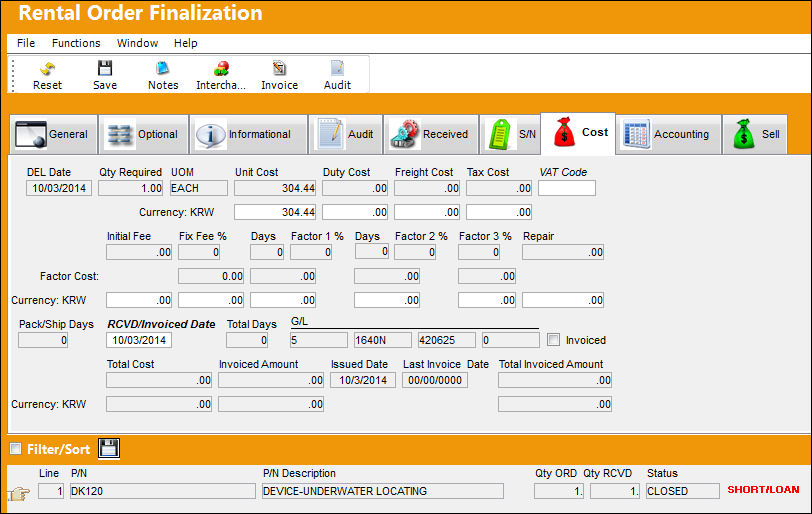The image size is (812, 514).
Task: Toggle the Invoiced checkbox
Action: (x=554, y=340)
